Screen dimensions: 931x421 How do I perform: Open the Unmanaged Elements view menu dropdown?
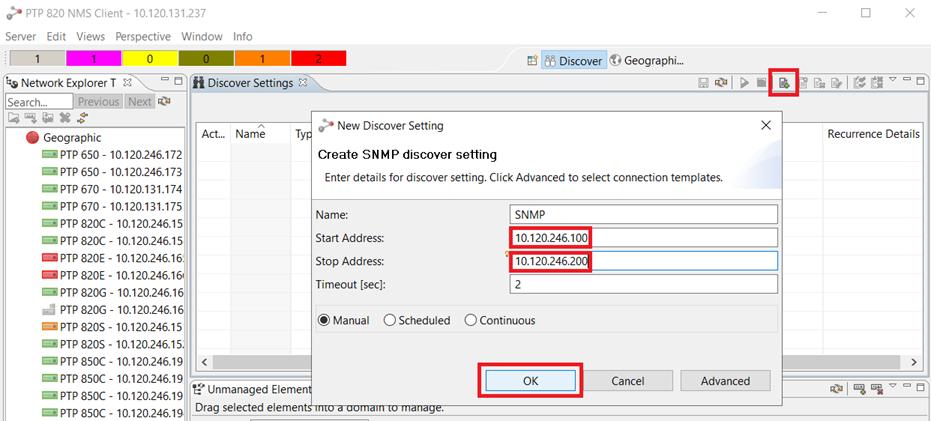tap(892, 387)
